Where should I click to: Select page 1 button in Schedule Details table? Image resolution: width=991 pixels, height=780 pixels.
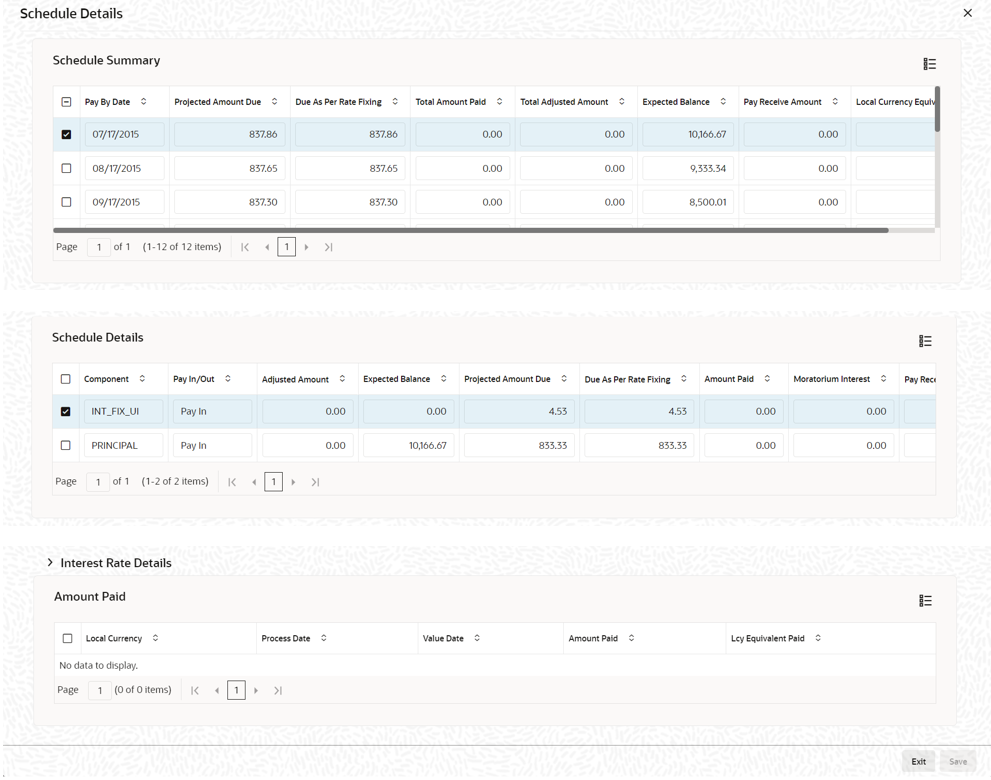pos(273,482)
